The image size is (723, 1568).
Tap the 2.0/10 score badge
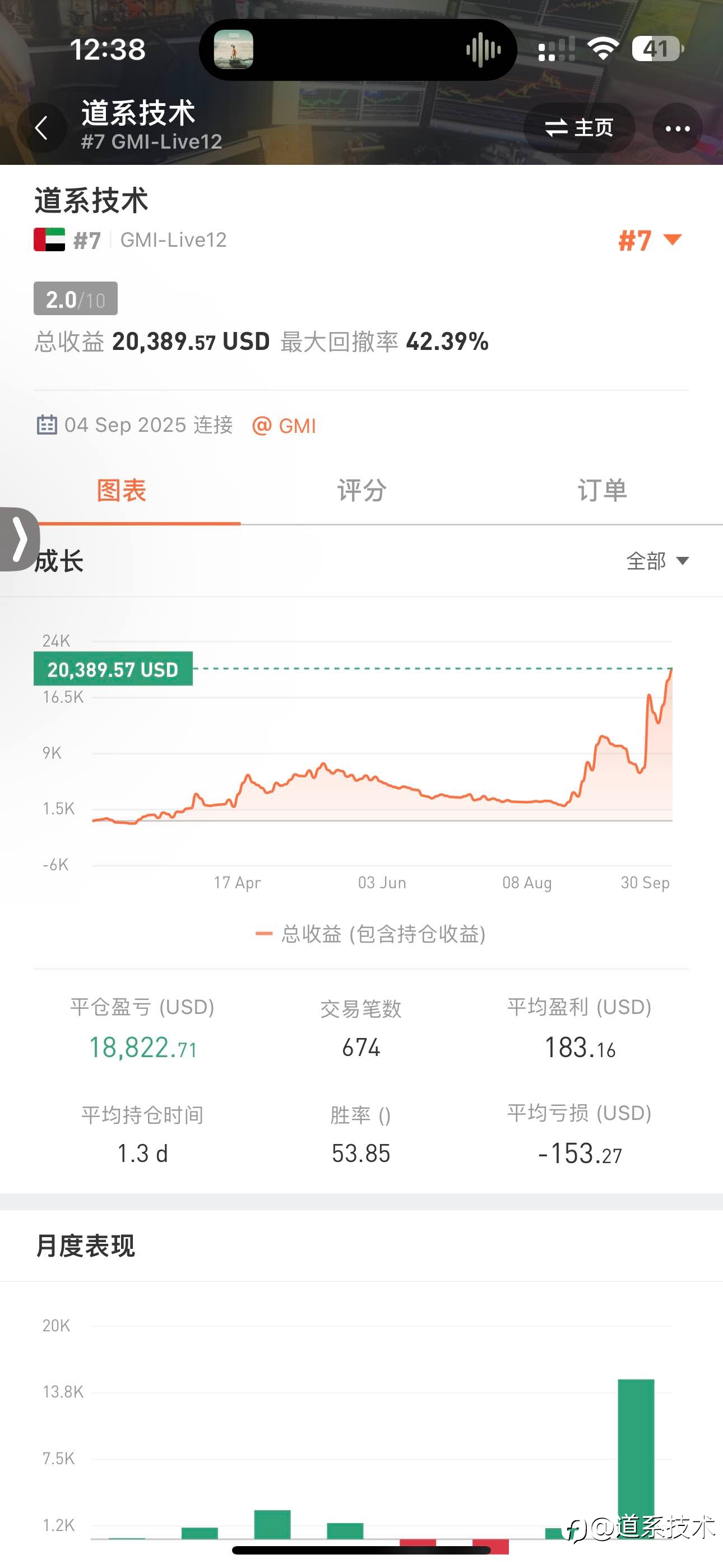pyautogui.click(x=76, y=299)
